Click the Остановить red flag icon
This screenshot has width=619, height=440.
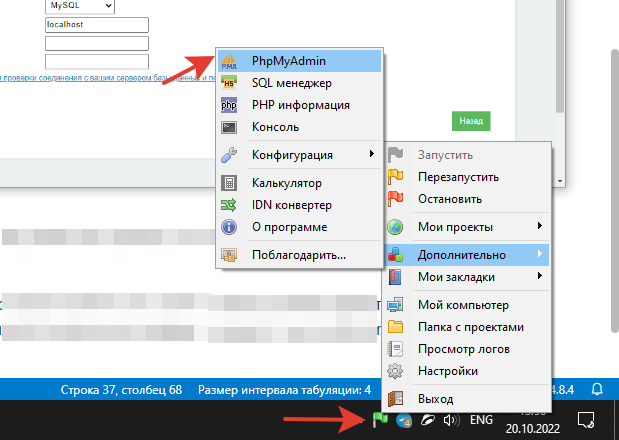pos(395,199)
